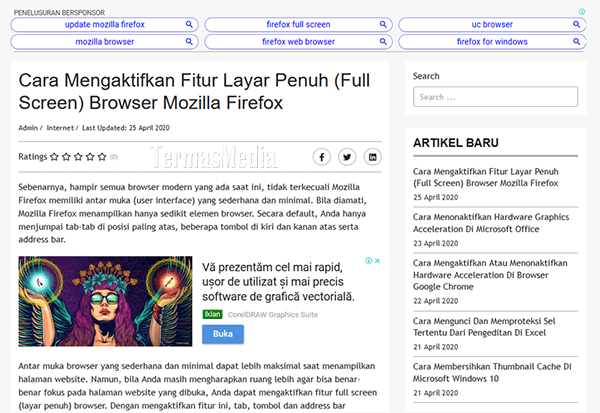Click the article title heading
This screenshot has height=413, width=600.
(x=194, y=91)
